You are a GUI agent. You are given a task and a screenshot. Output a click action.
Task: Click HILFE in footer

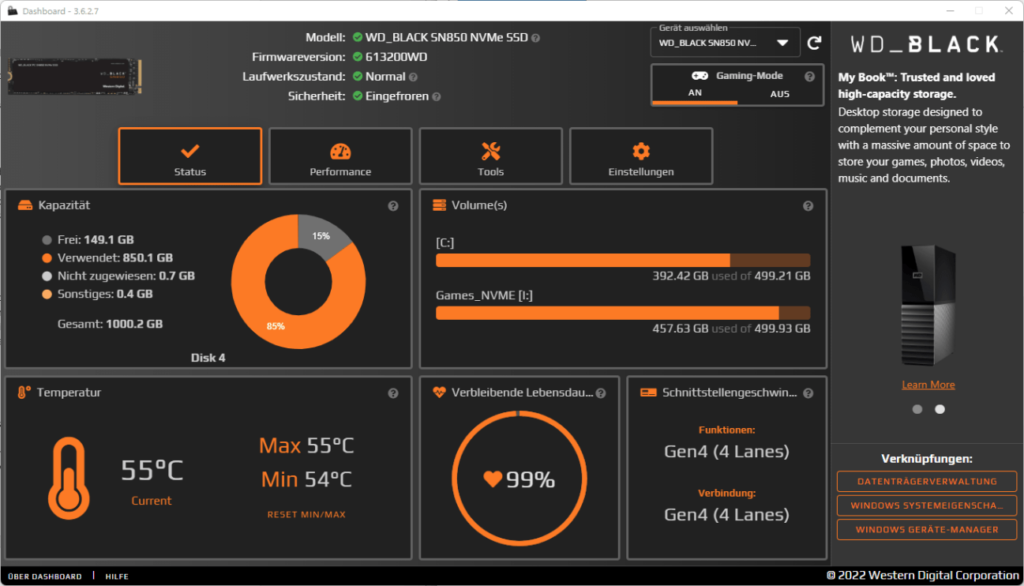pos(117,576)
